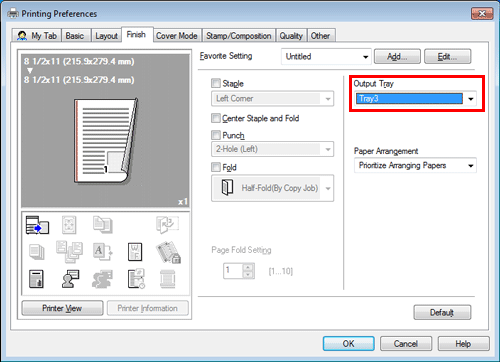Click the Printer View button
The height and width of the screenshot is (362, 500).
[62, 308]
